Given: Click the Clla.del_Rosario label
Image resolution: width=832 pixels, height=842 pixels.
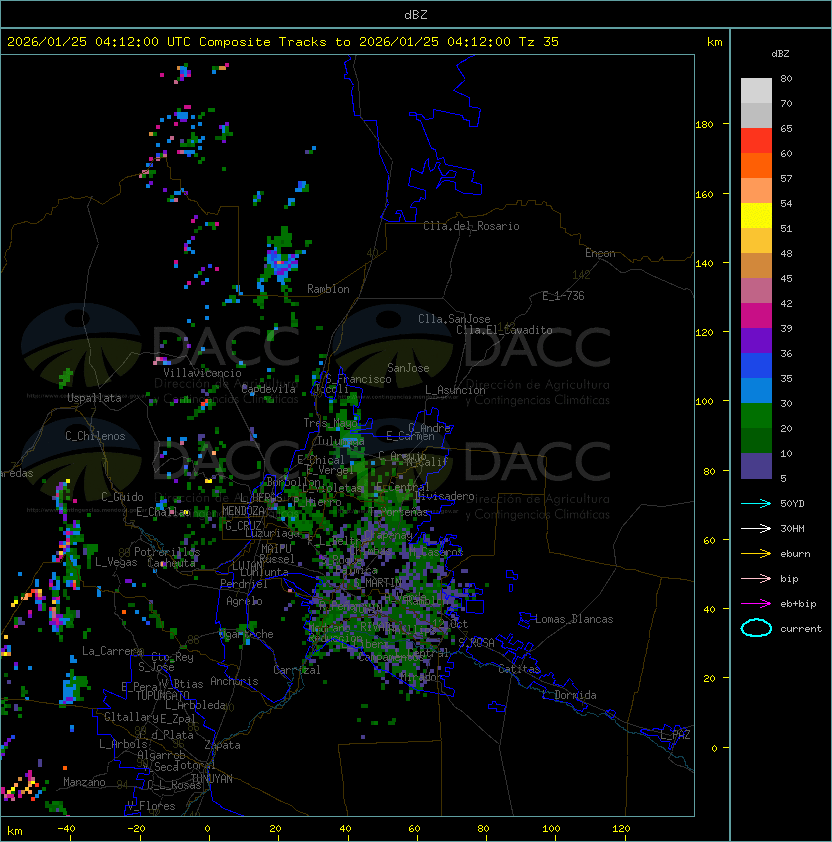Looking at the screenshot, I should coord(471,226).
